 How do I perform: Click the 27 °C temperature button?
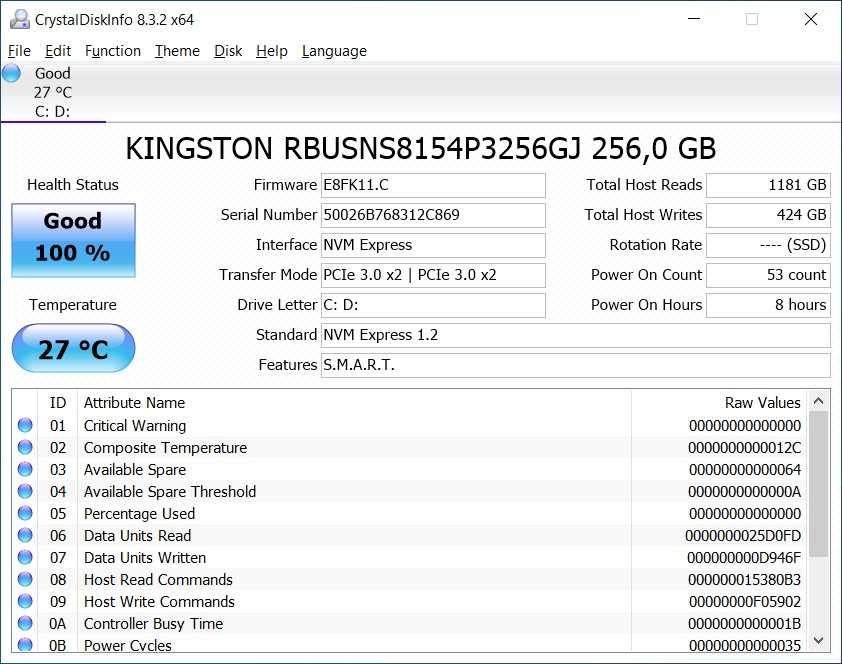pyautogui.click(x=73, y=349)
